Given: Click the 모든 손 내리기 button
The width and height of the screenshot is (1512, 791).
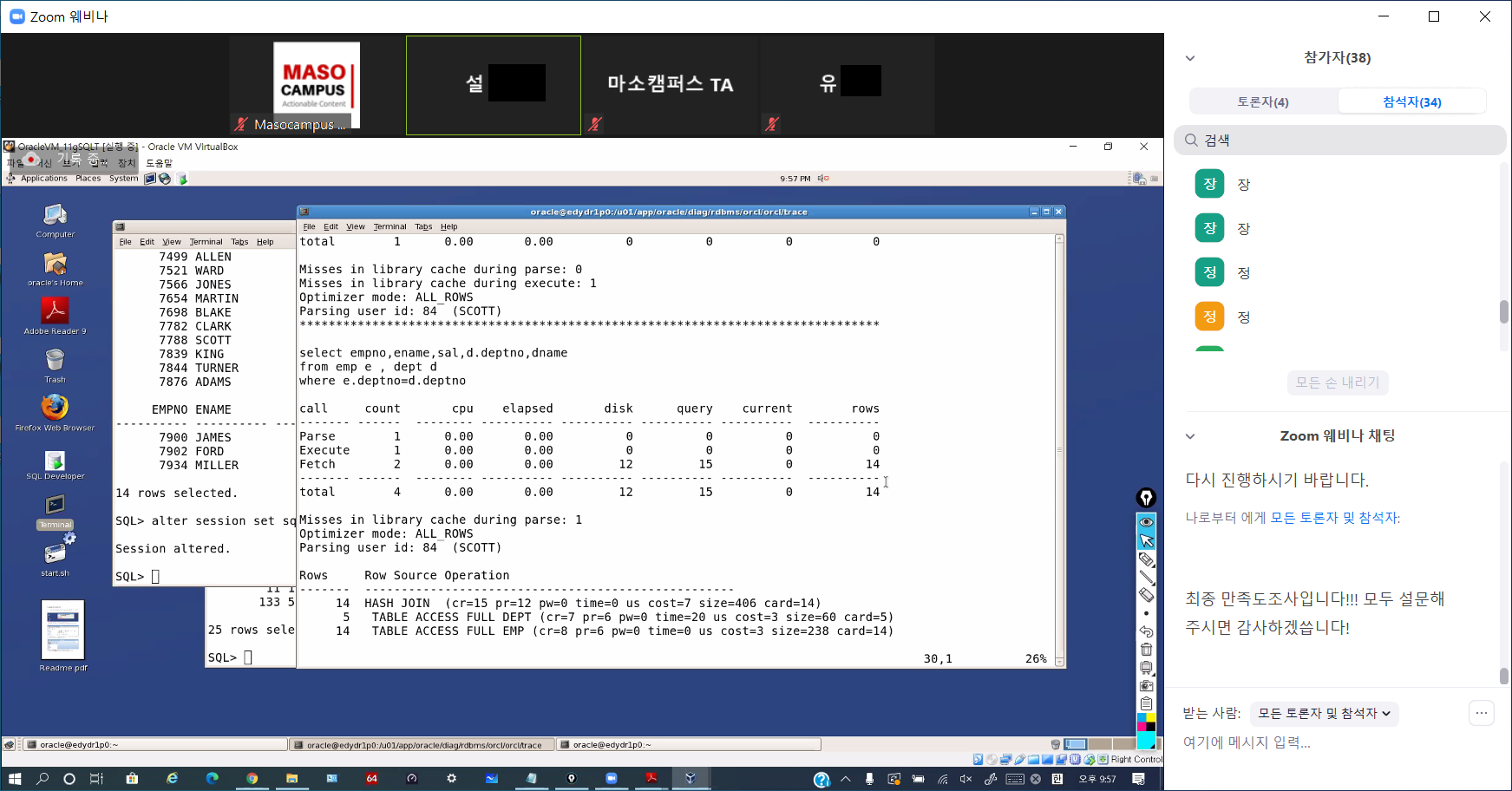Looking at the screenshot, I should click(x=1337, y=382).
